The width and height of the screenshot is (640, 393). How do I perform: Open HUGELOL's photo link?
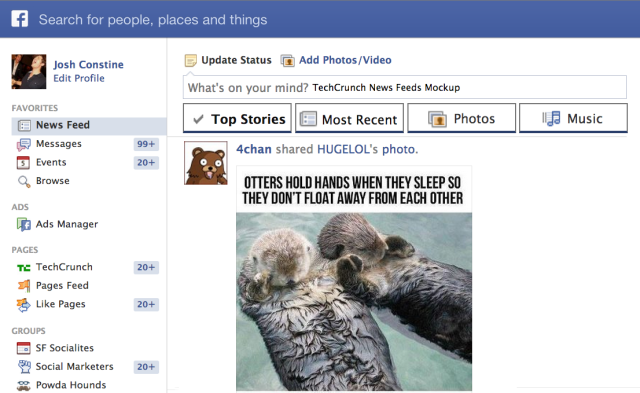(x=367, y=149)
